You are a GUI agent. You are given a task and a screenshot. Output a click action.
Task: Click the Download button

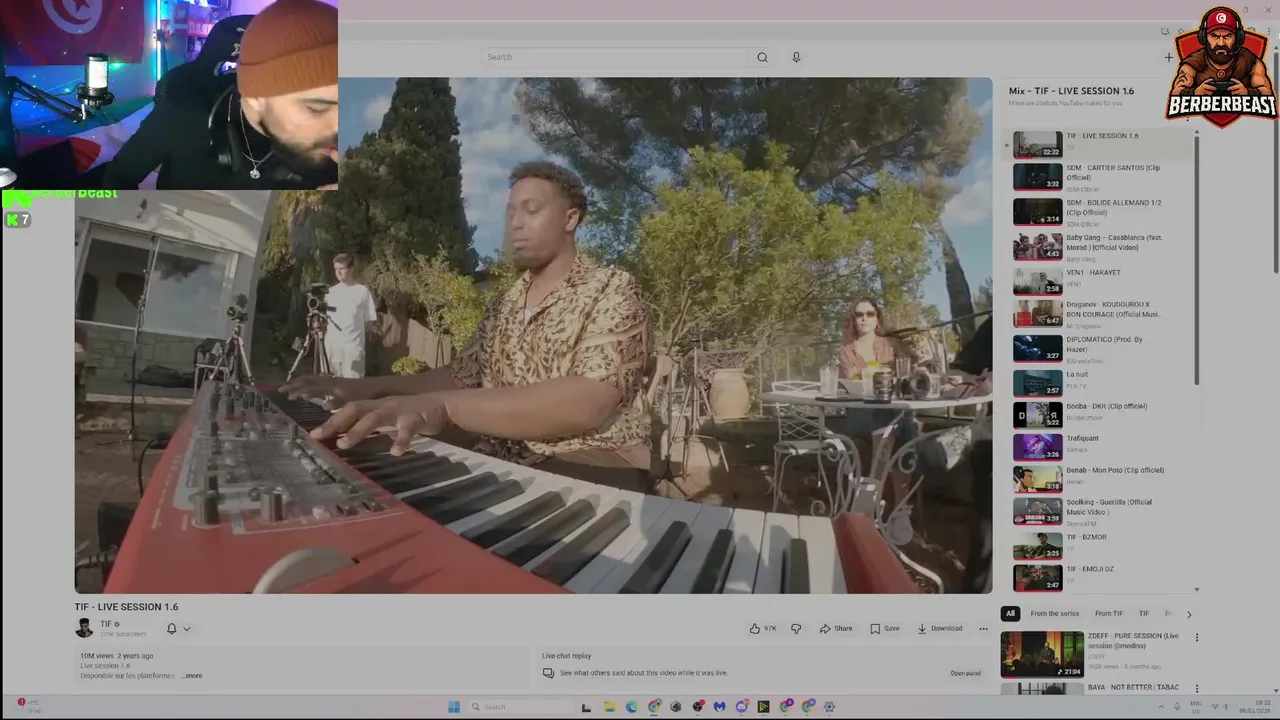940,629
